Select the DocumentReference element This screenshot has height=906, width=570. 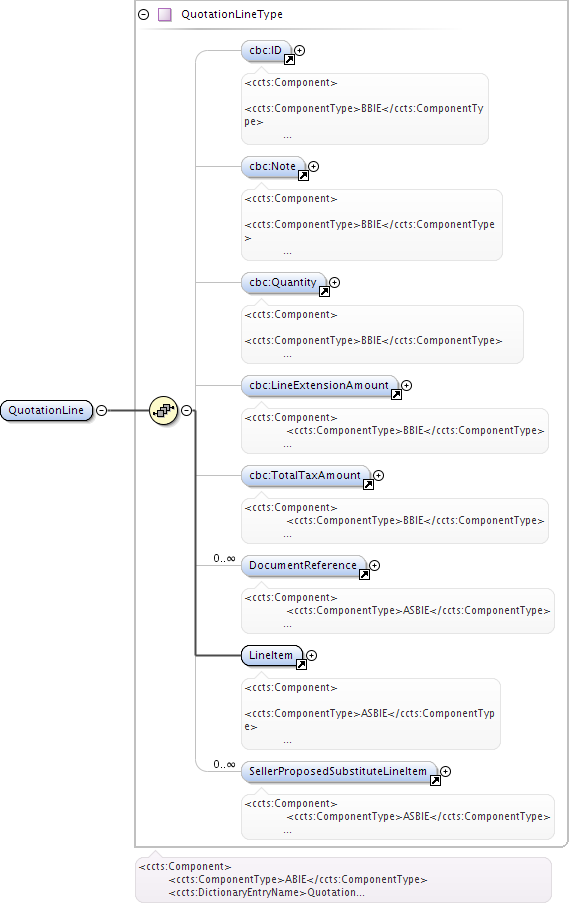303,566
